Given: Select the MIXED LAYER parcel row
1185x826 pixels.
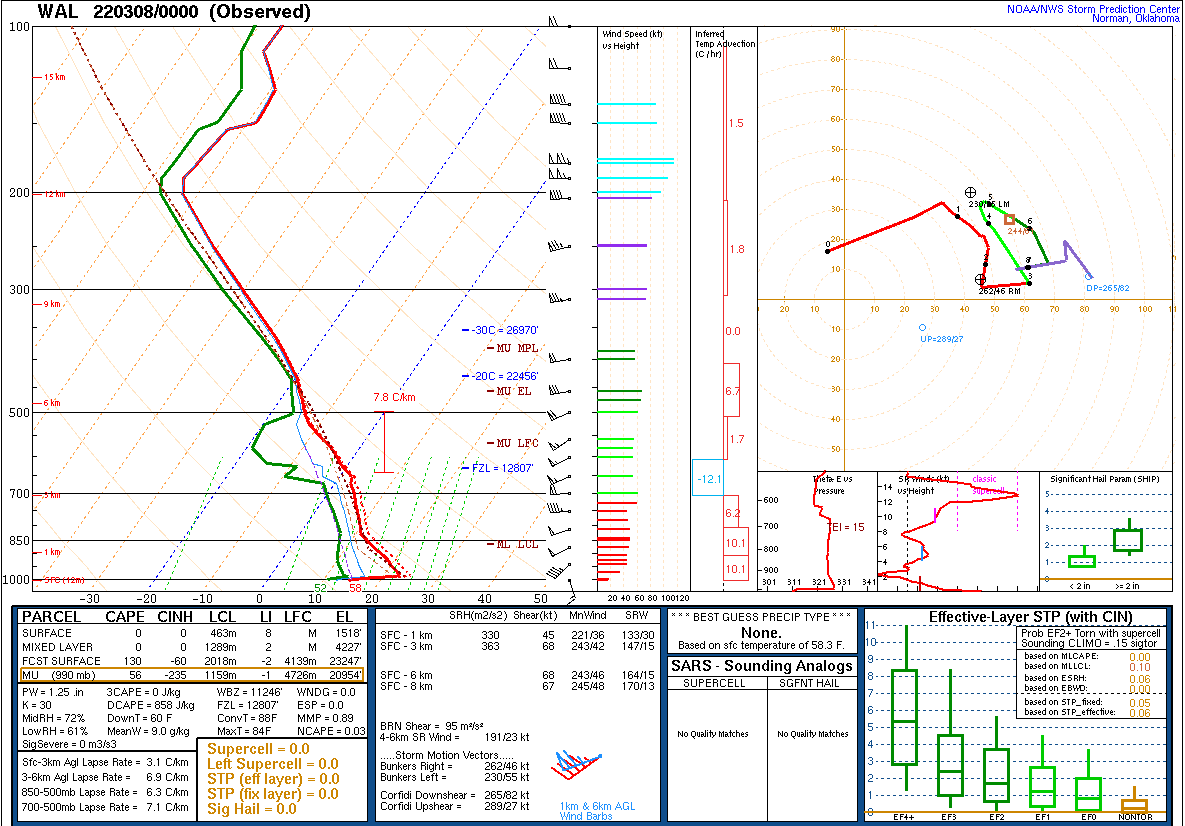Looking at the screenshot, I should point(192,647).
